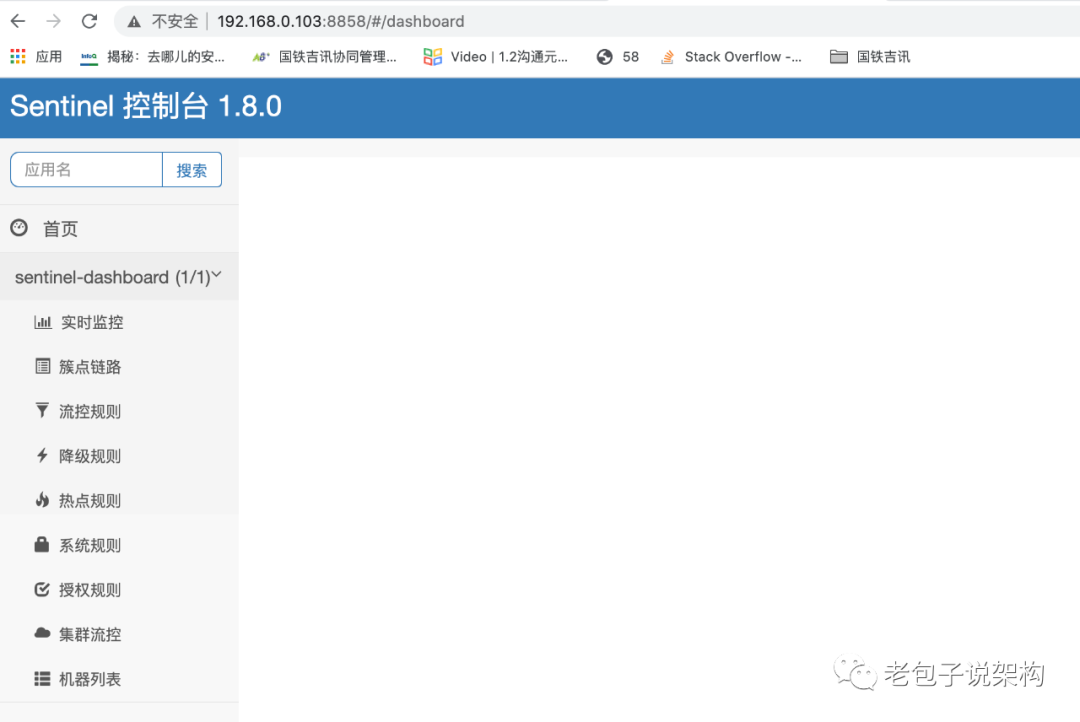1080x722 pixels.
Task: Click the lock icon beside 系统规则
Action: coord(42,544)
